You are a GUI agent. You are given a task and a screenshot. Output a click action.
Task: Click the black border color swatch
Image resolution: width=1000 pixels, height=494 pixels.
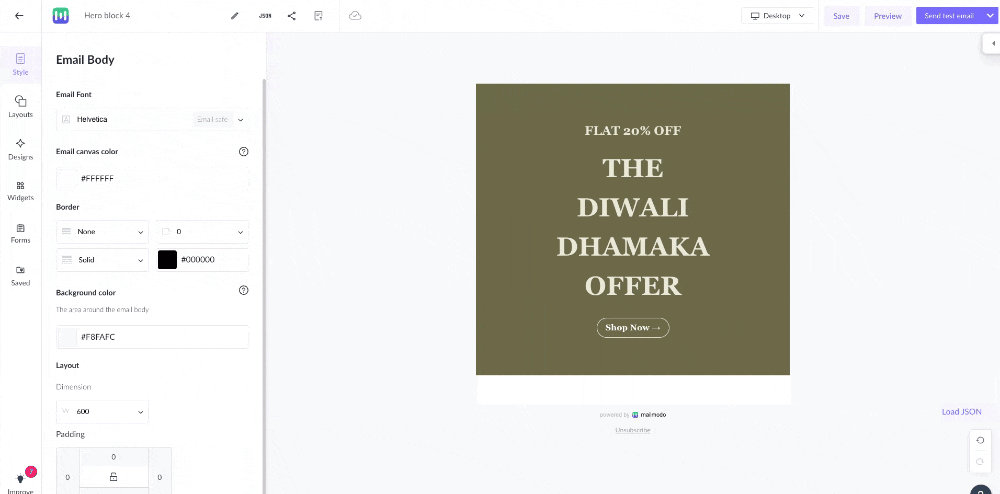(167, 259)
